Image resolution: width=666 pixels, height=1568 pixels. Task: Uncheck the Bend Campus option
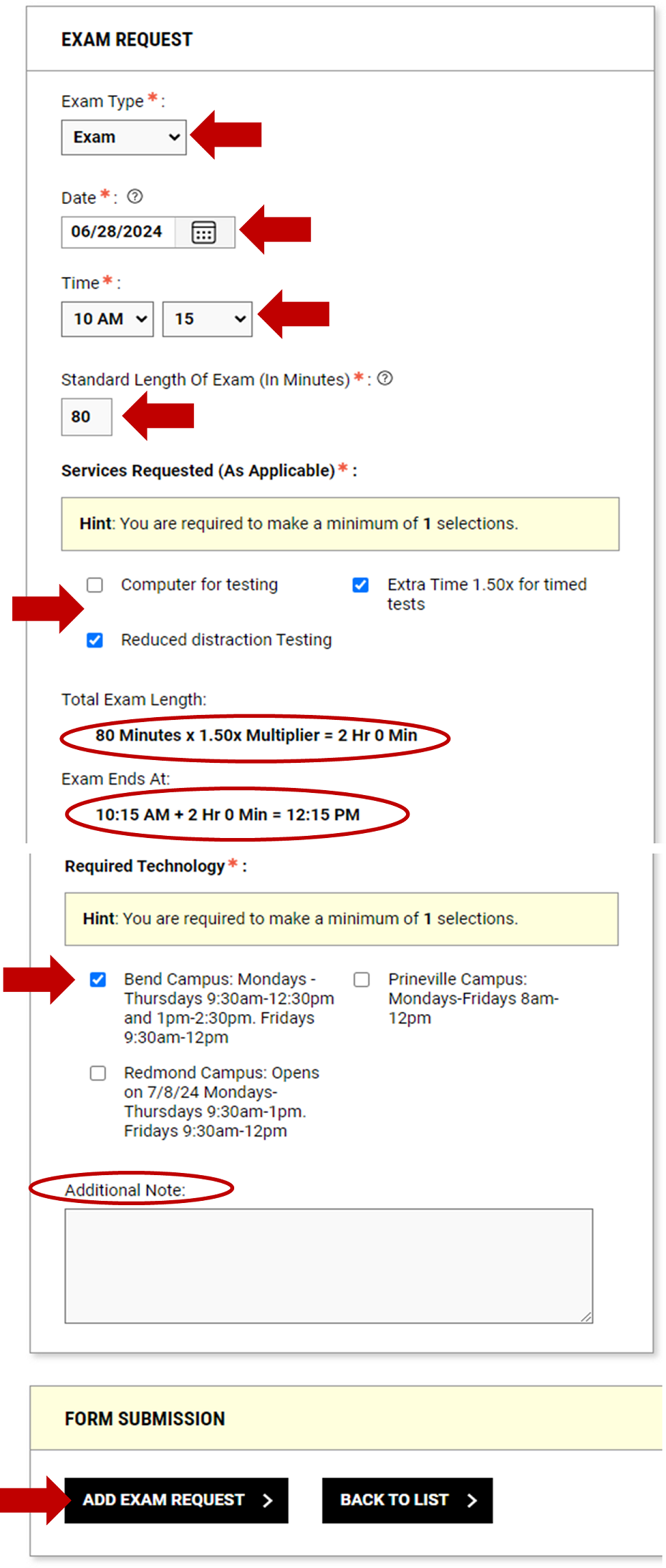point(100,978)
